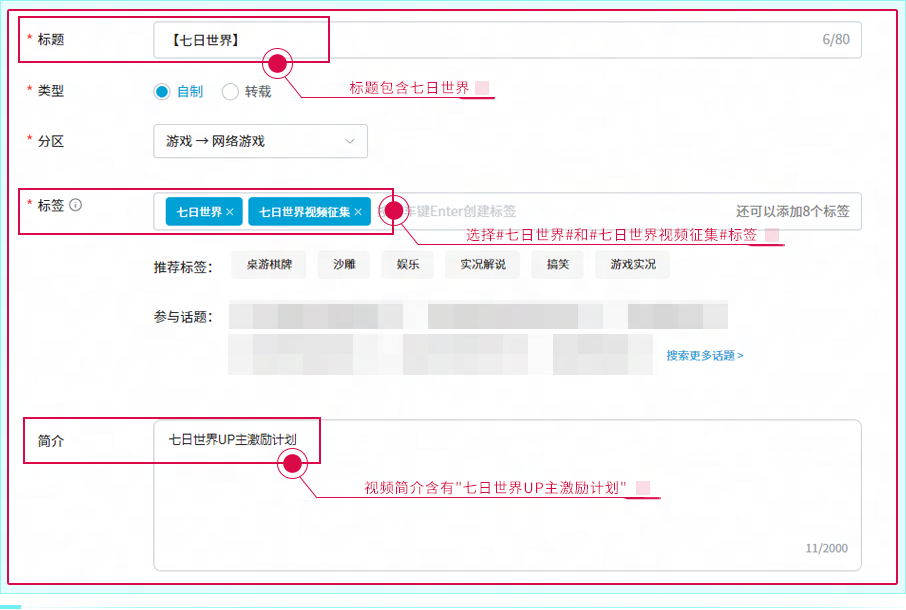This screenshot has width=906, height=610.
Task: Remove the 七日世界视频征集 tag
Action: coord(358,212)
